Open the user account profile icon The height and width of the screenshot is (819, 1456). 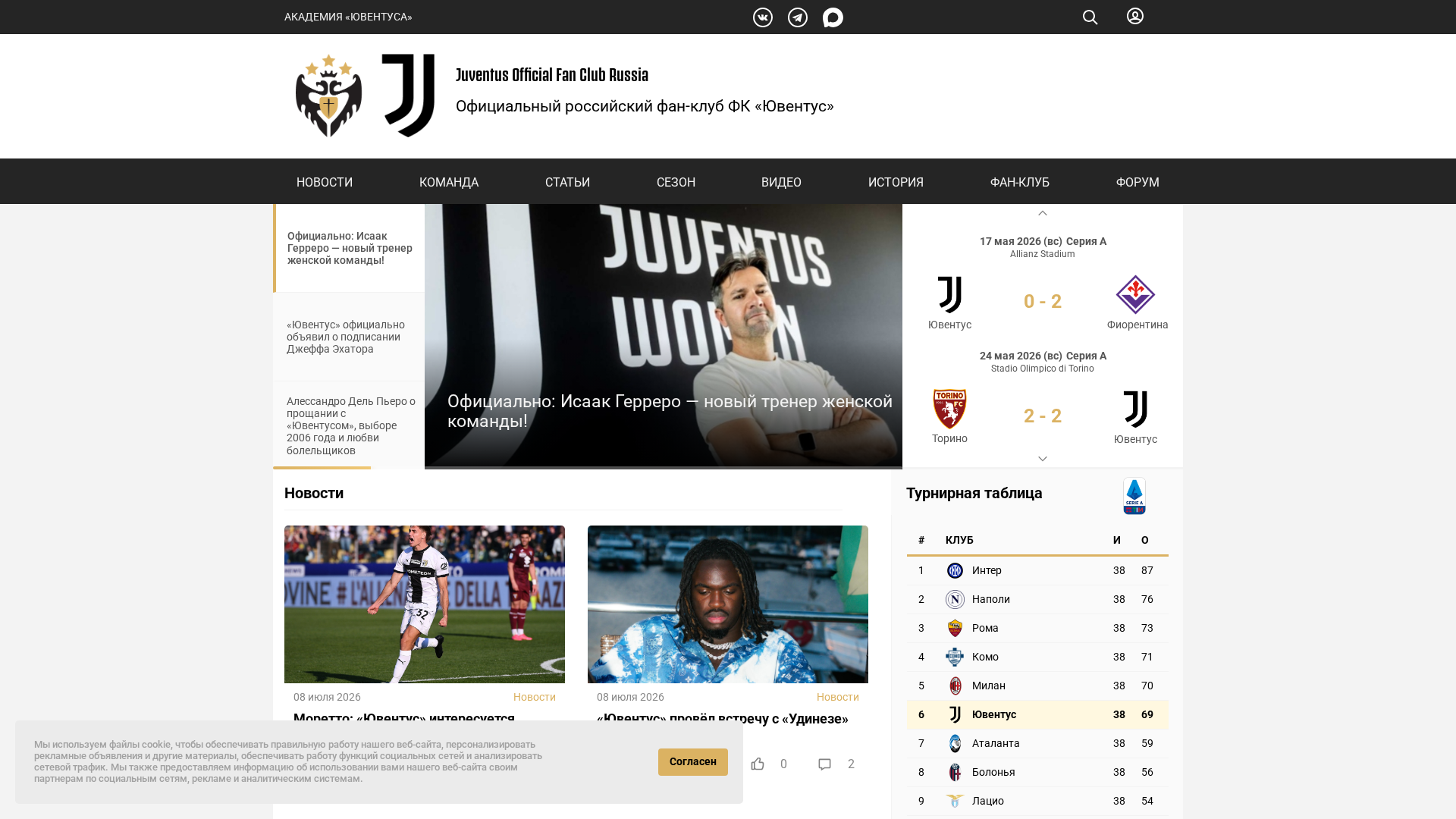coord(1135,16)
